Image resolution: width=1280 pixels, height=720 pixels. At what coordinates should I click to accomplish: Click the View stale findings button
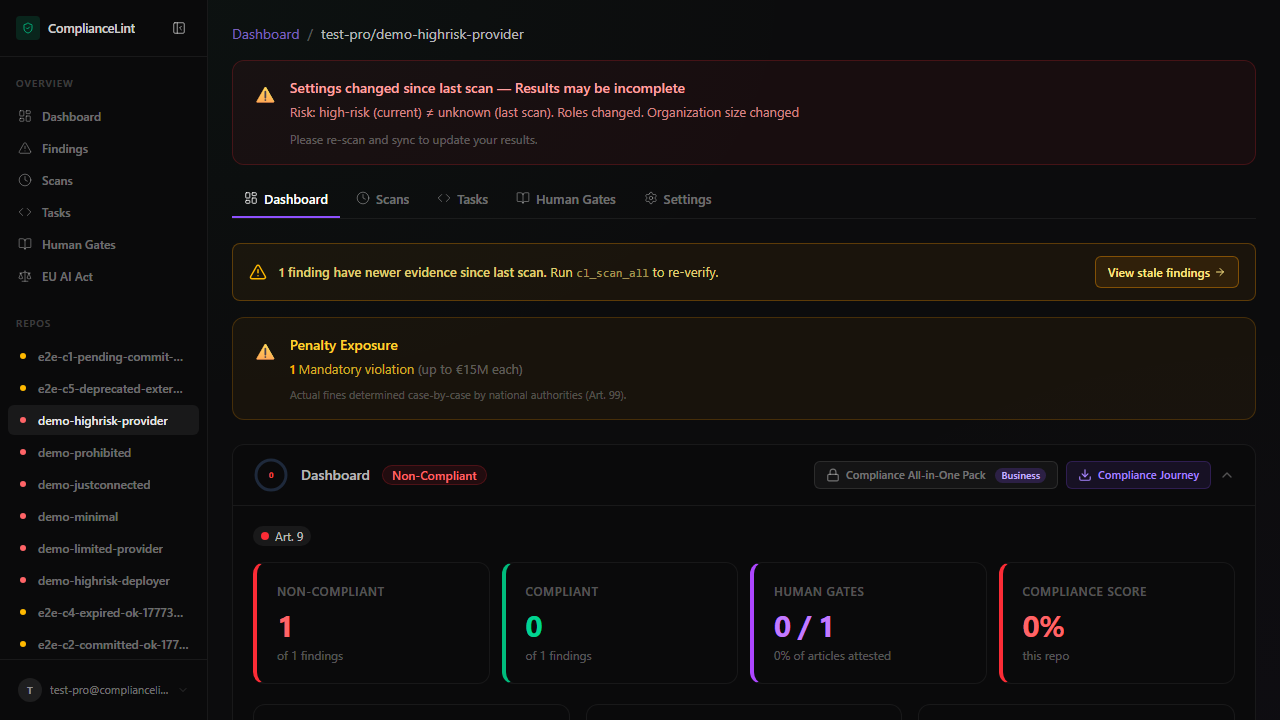[1166, 273]
